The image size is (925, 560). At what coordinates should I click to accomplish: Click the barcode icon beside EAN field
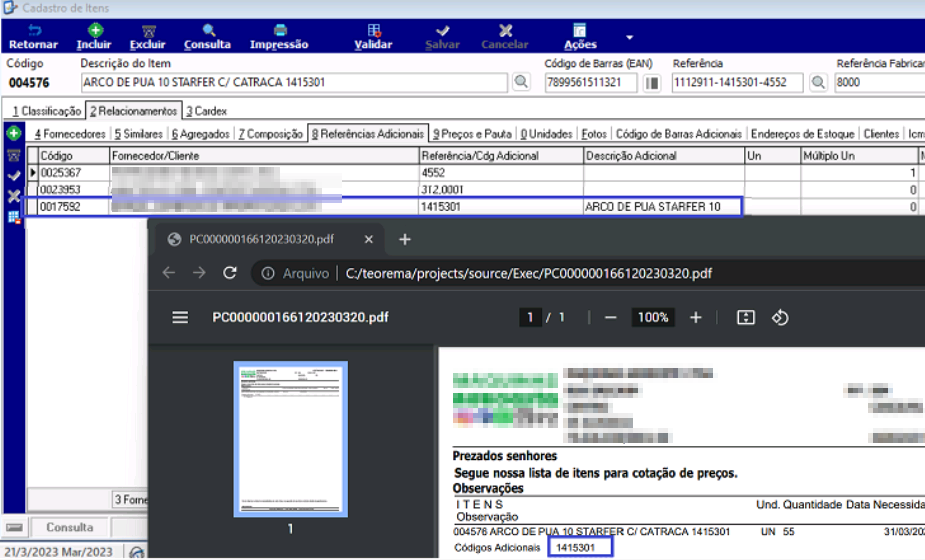652,83
